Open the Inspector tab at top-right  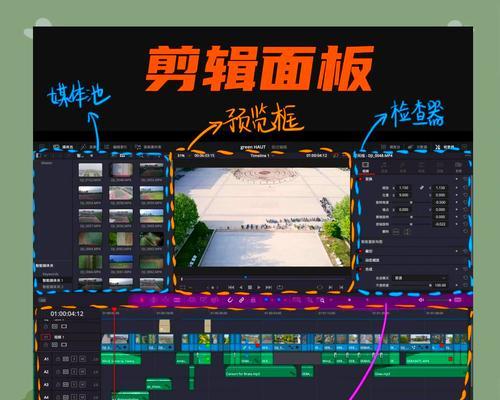click(x=446, y=147)
